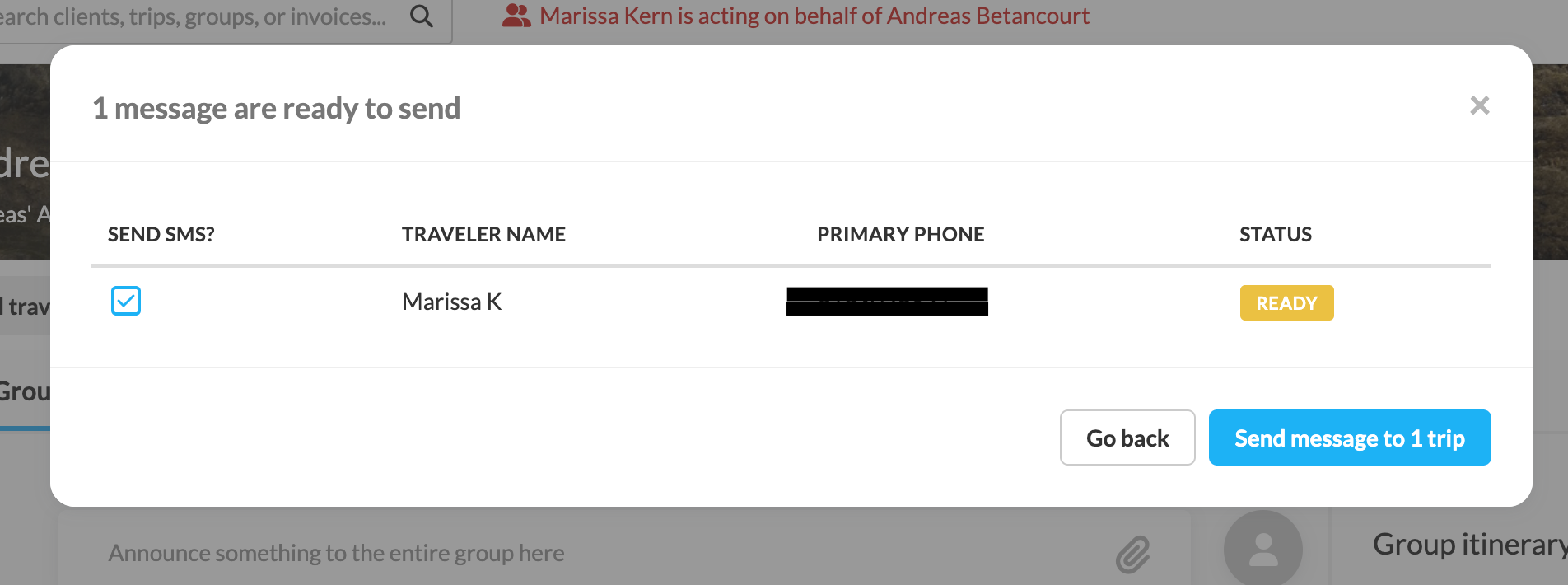Viewport: 1568px width, 585px height.
Task: Click the paperclip attachment icon
Action: (1132, 554)
